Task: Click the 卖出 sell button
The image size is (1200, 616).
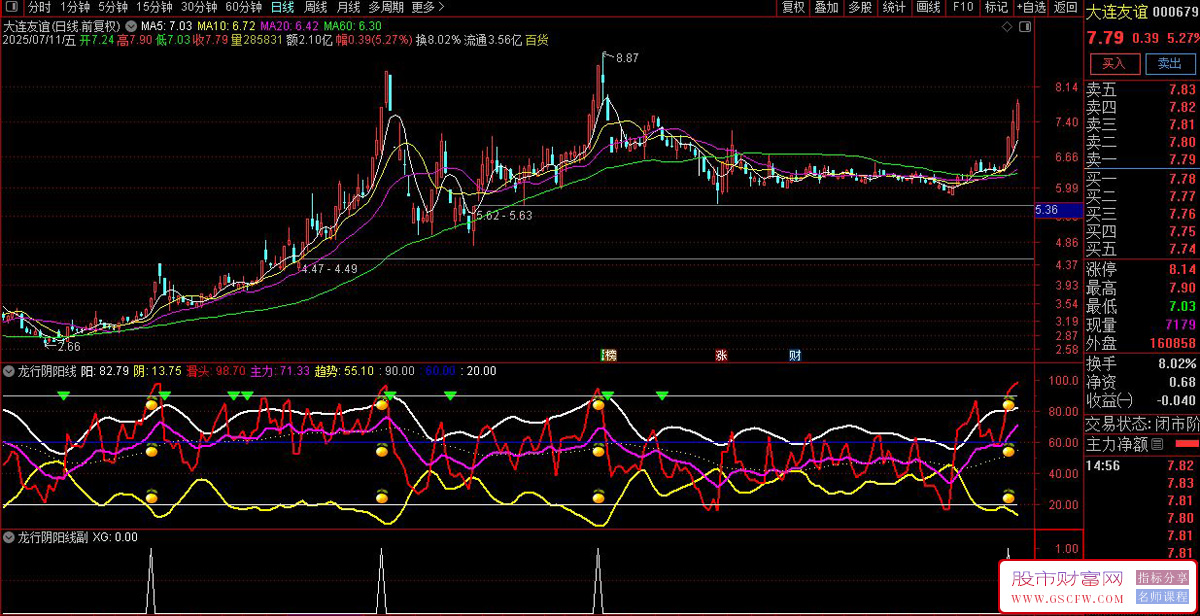Action: tap(1168, 63)
